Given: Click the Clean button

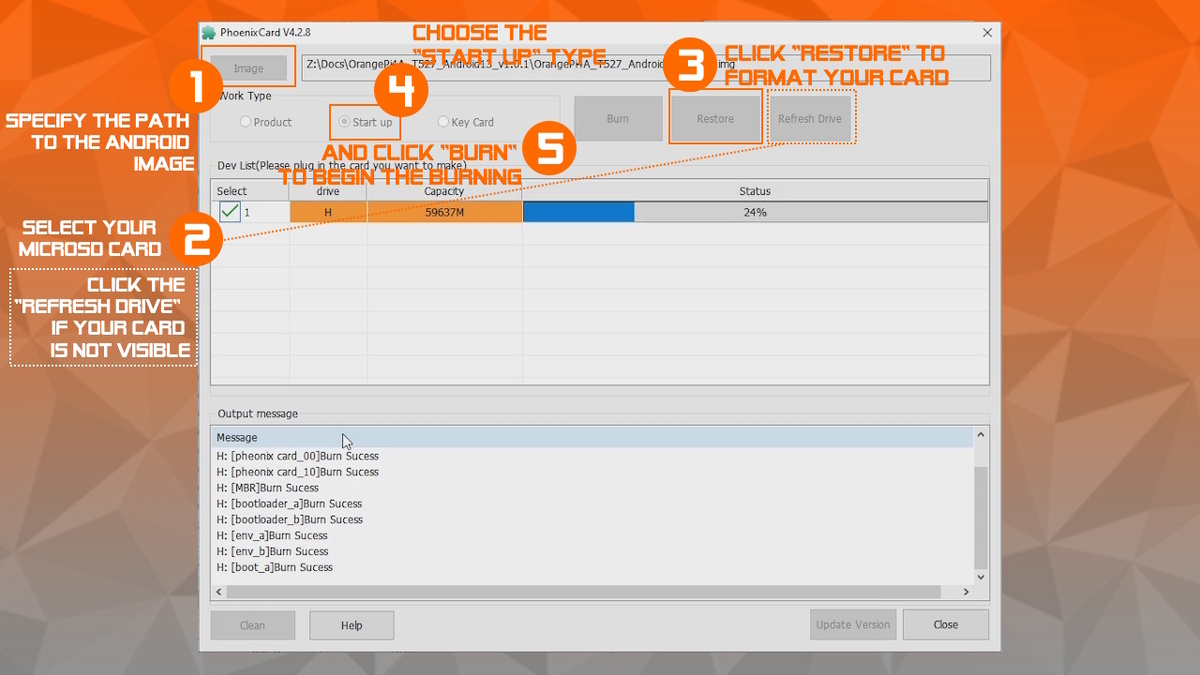Looking at the screenshot, I should 252,625.
